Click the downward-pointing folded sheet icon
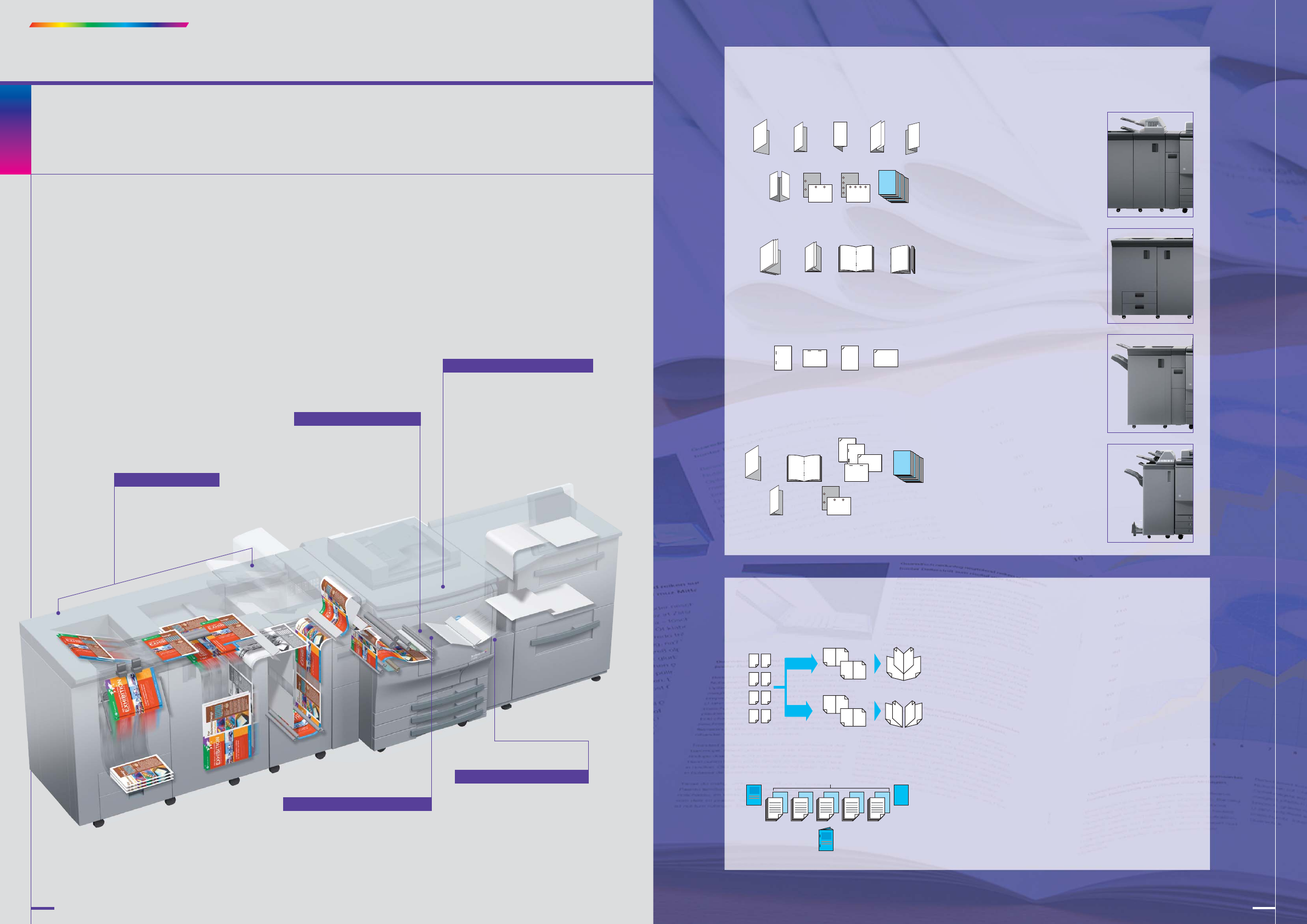1307x924 pixels. (840, 137)
